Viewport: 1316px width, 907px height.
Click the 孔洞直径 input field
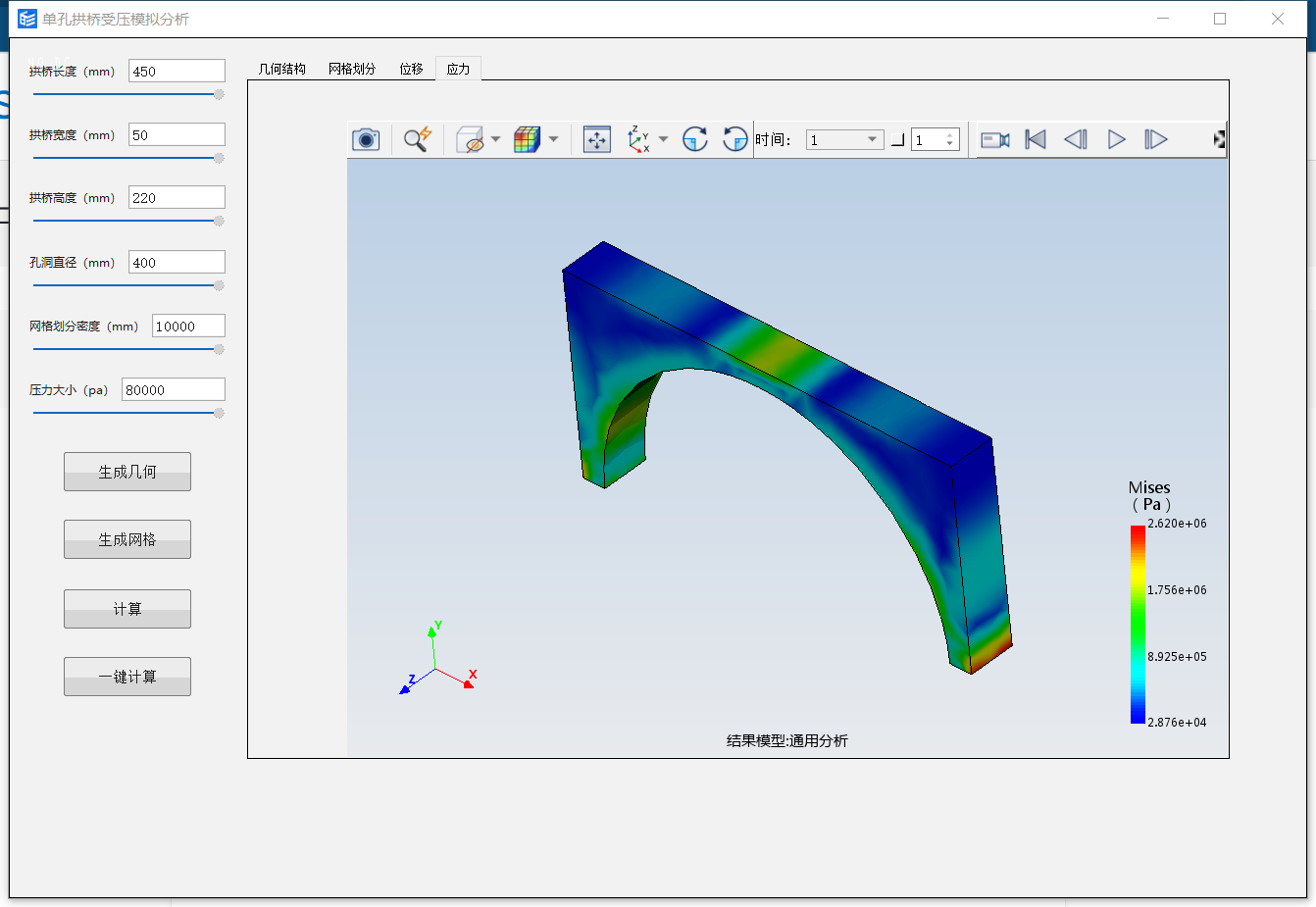click(177, 262)
